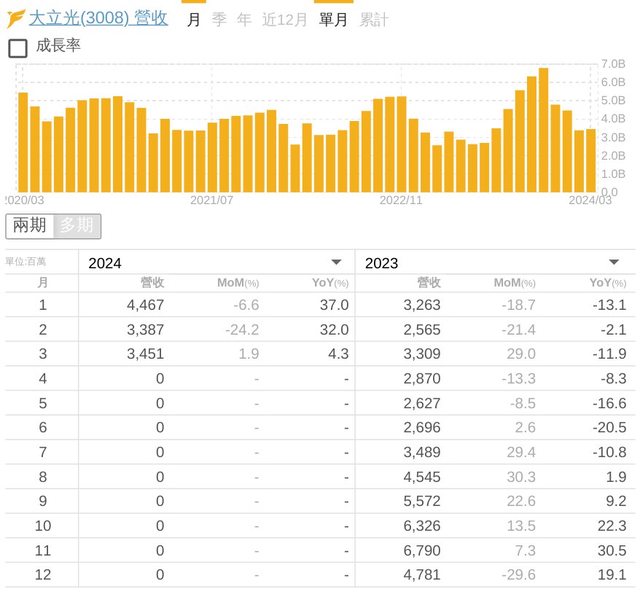Enable the 成長率 checkbox
This screenshot has width=640, height=592.
click(18, 47)
